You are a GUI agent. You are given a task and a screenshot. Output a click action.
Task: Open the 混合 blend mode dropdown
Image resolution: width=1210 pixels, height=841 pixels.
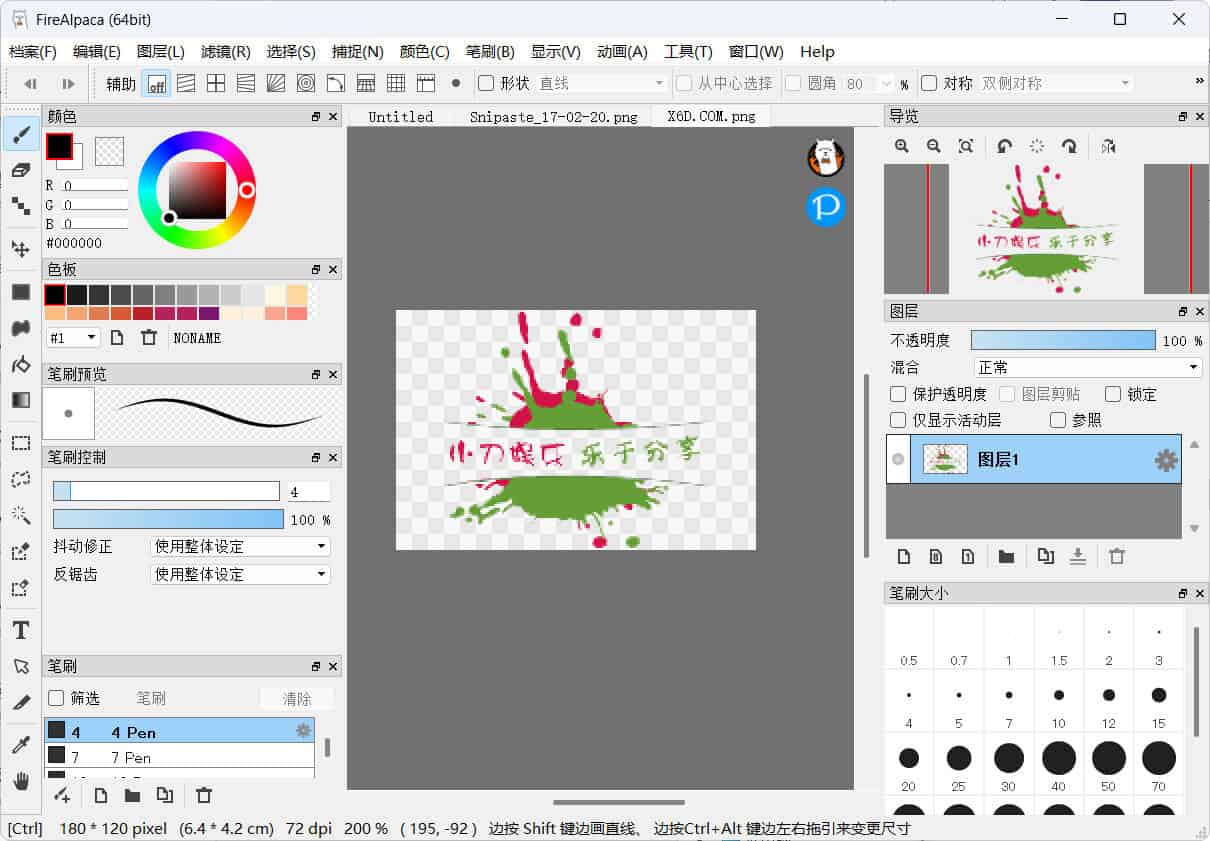coord(1087,367)
